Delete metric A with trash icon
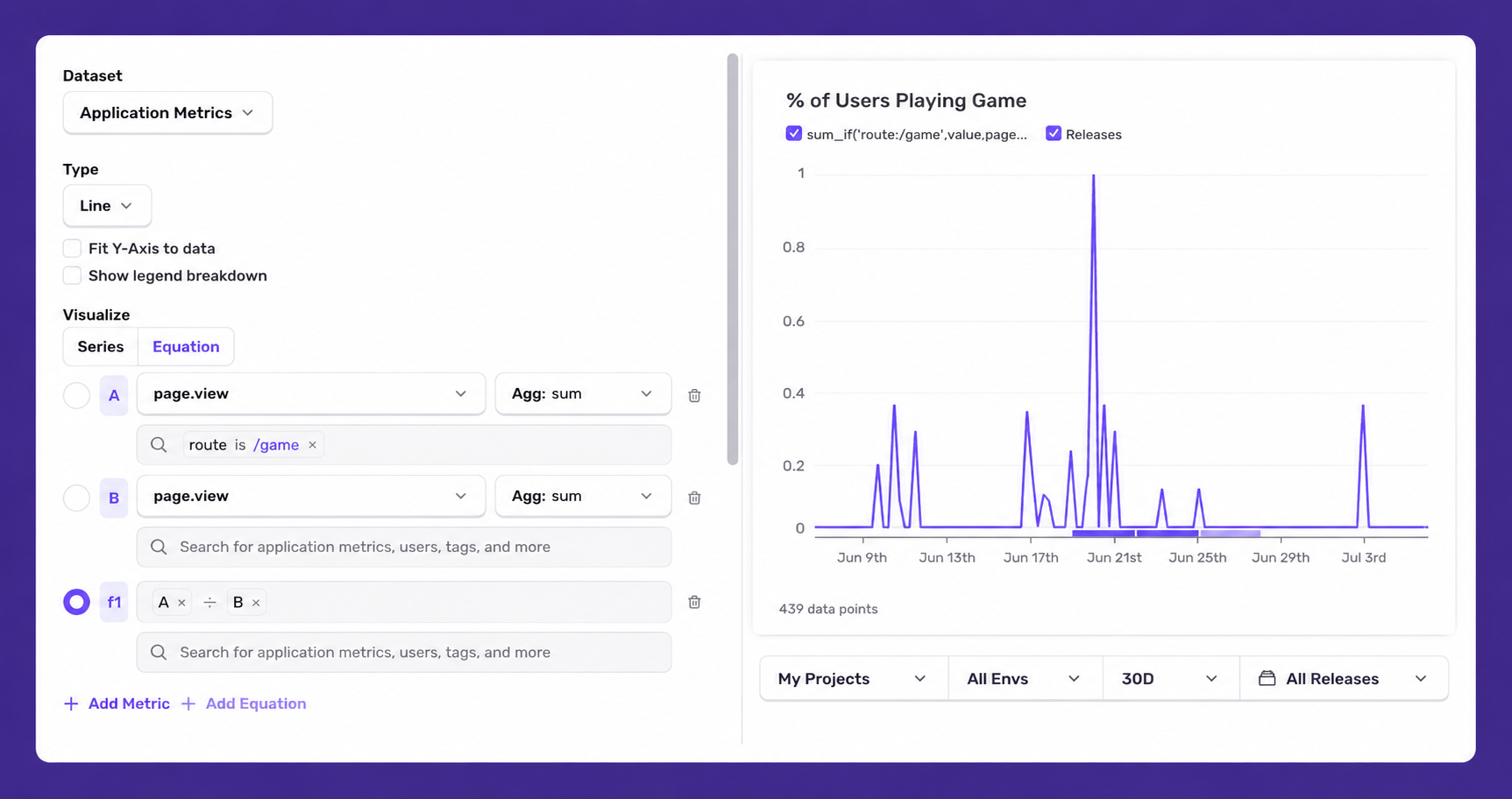The height and width of the screenshot is (799, 1512). [x=694, y=395]
